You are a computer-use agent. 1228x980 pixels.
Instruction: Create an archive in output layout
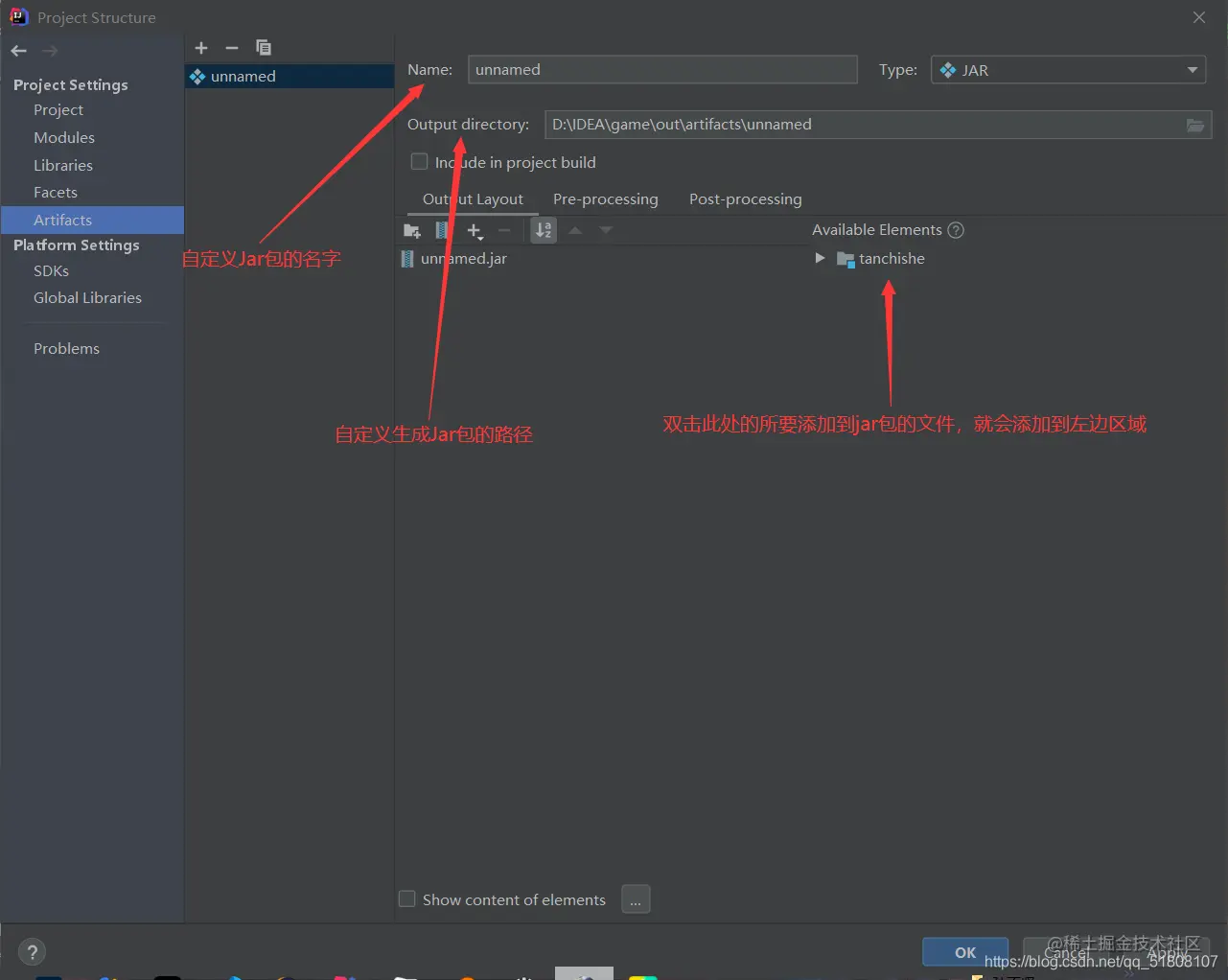[x=442, y=230]
